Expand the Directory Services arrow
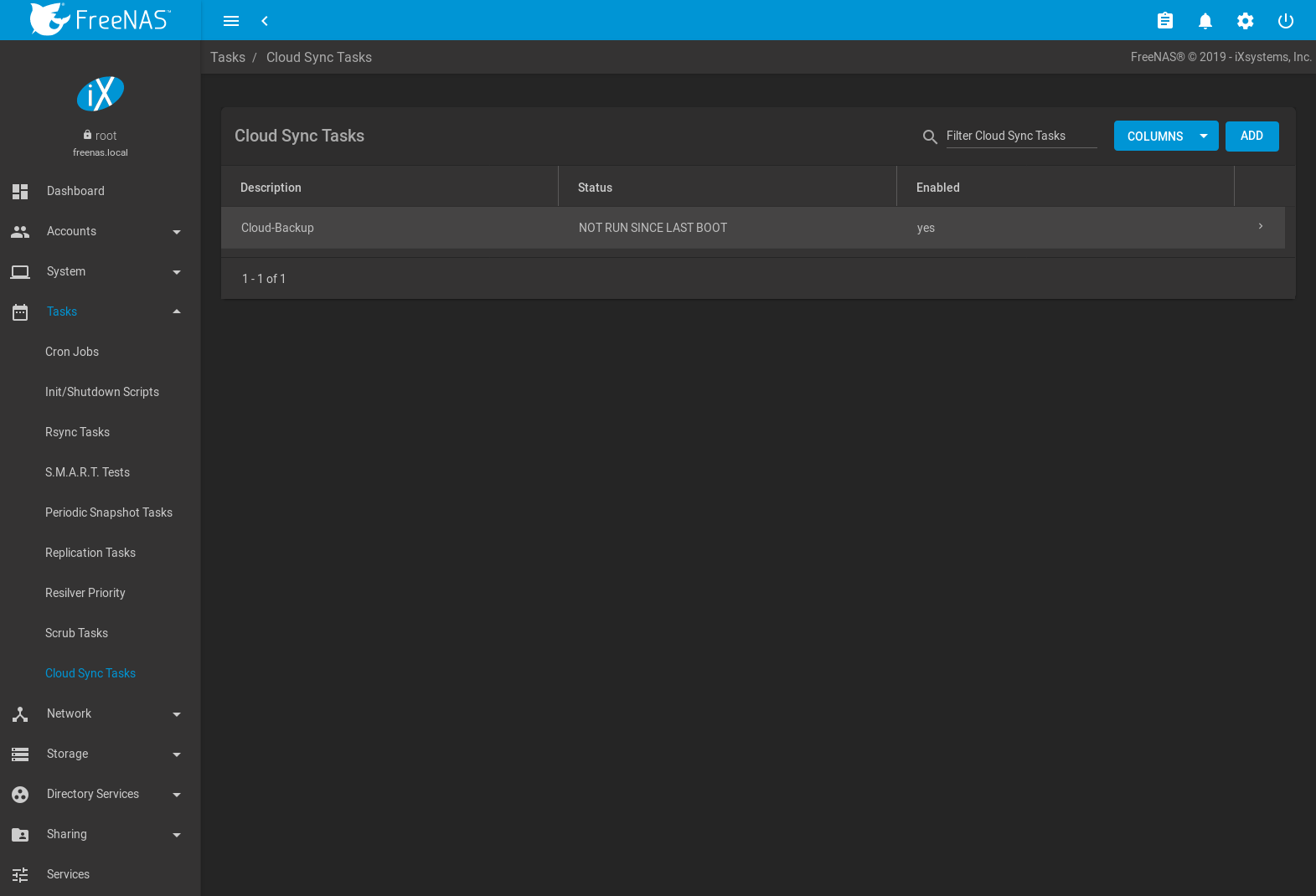Image resolution: width=1316 pixels, height=896 pixels. 177,795
